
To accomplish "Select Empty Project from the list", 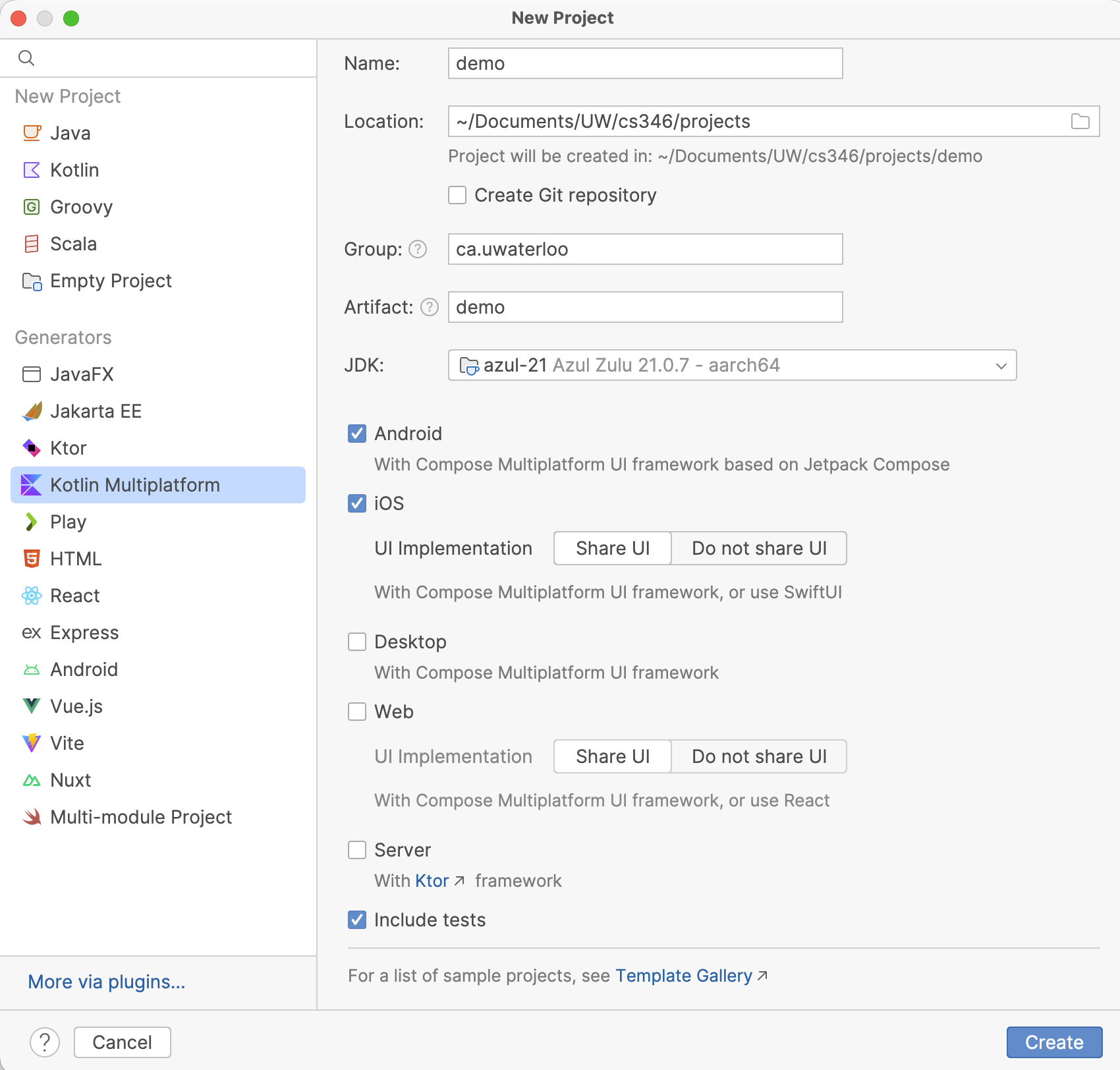I will (110, 281).
